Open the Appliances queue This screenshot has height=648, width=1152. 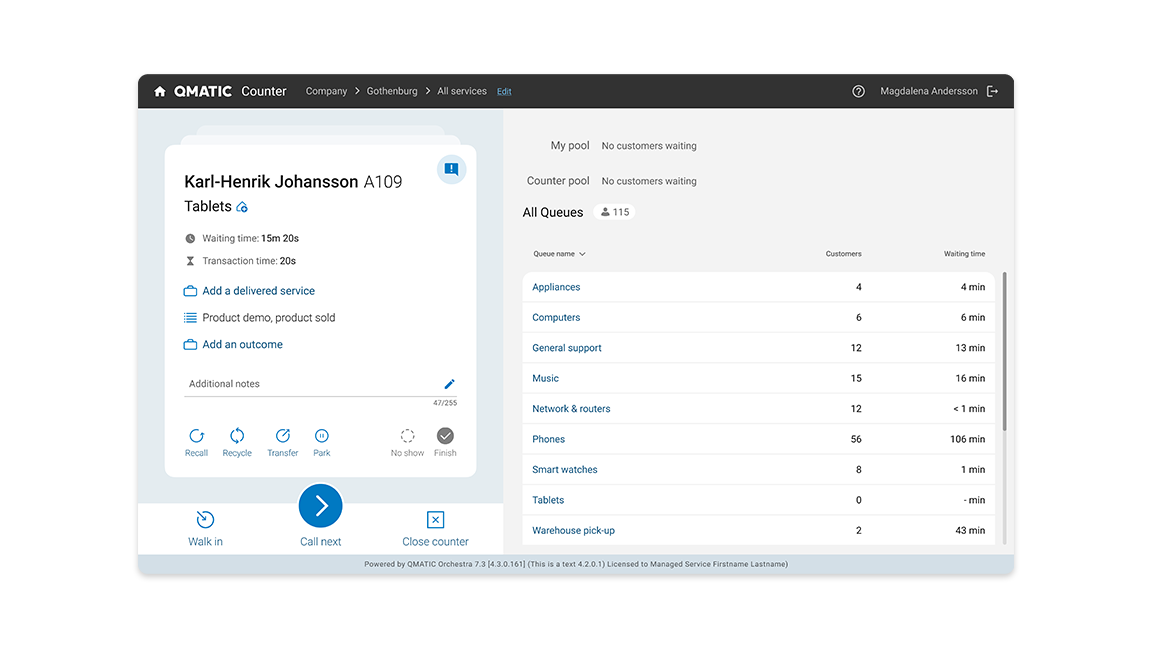click(556, 287)
